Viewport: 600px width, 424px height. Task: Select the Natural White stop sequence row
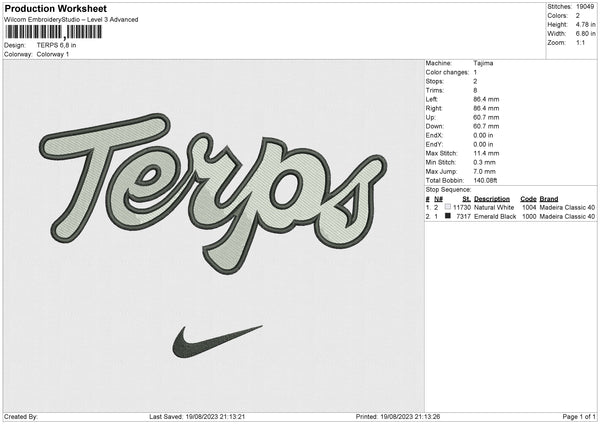pos(510,207)
